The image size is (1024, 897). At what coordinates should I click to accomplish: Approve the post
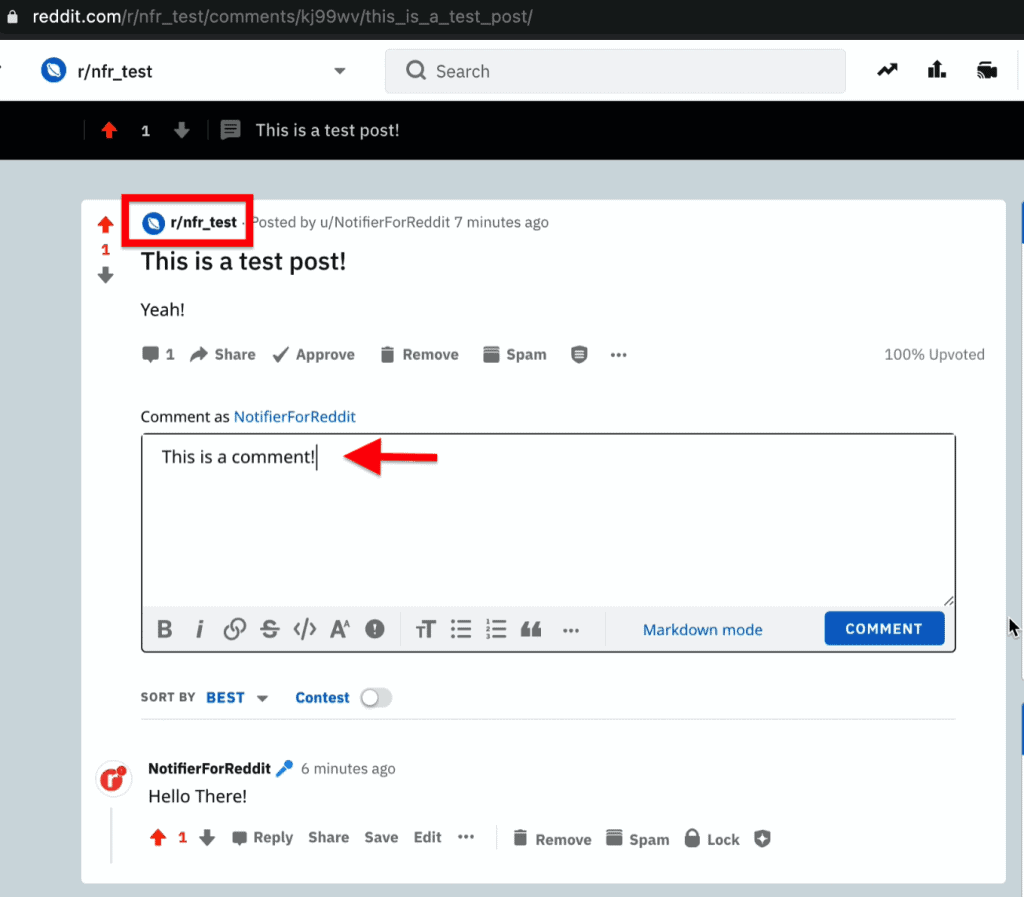pos(313,354)
